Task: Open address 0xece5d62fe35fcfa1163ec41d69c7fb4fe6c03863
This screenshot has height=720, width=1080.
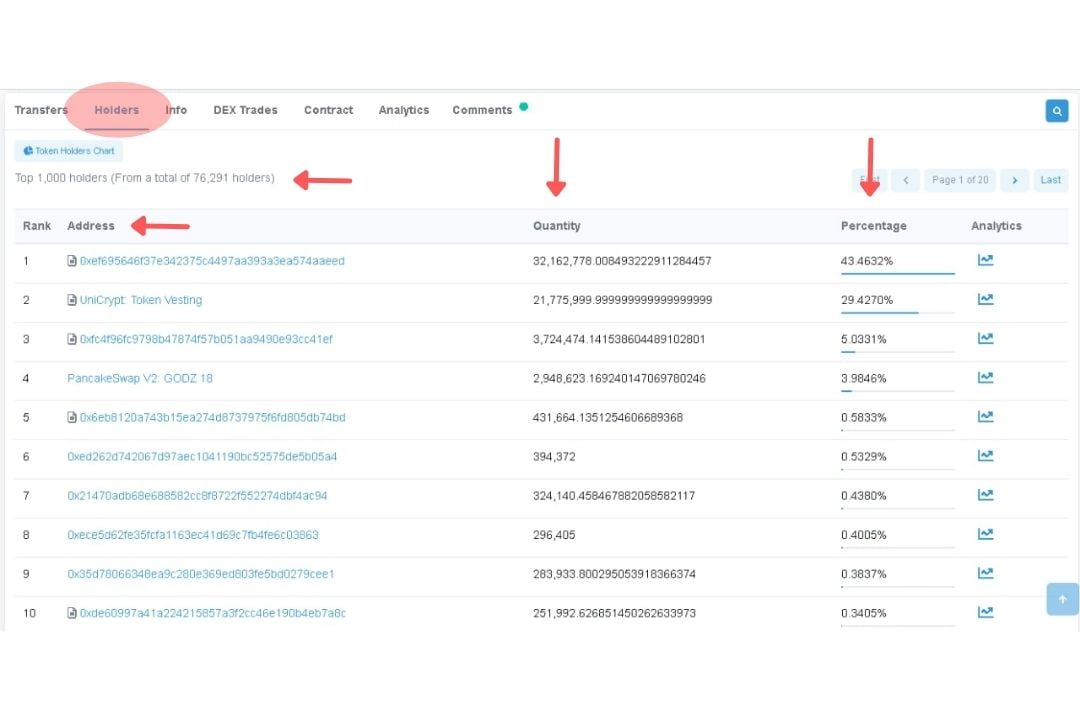Action: point(193,535)
